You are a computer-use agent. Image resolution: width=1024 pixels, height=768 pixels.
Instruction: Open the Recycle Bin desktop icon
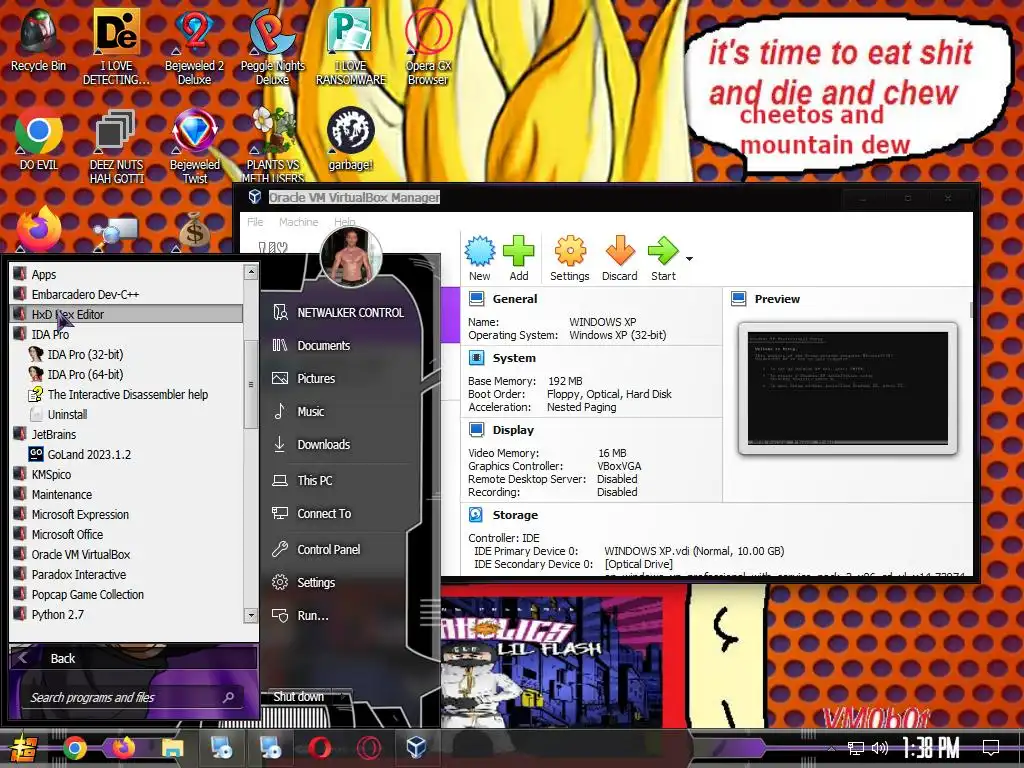click(x=39, y=39)
